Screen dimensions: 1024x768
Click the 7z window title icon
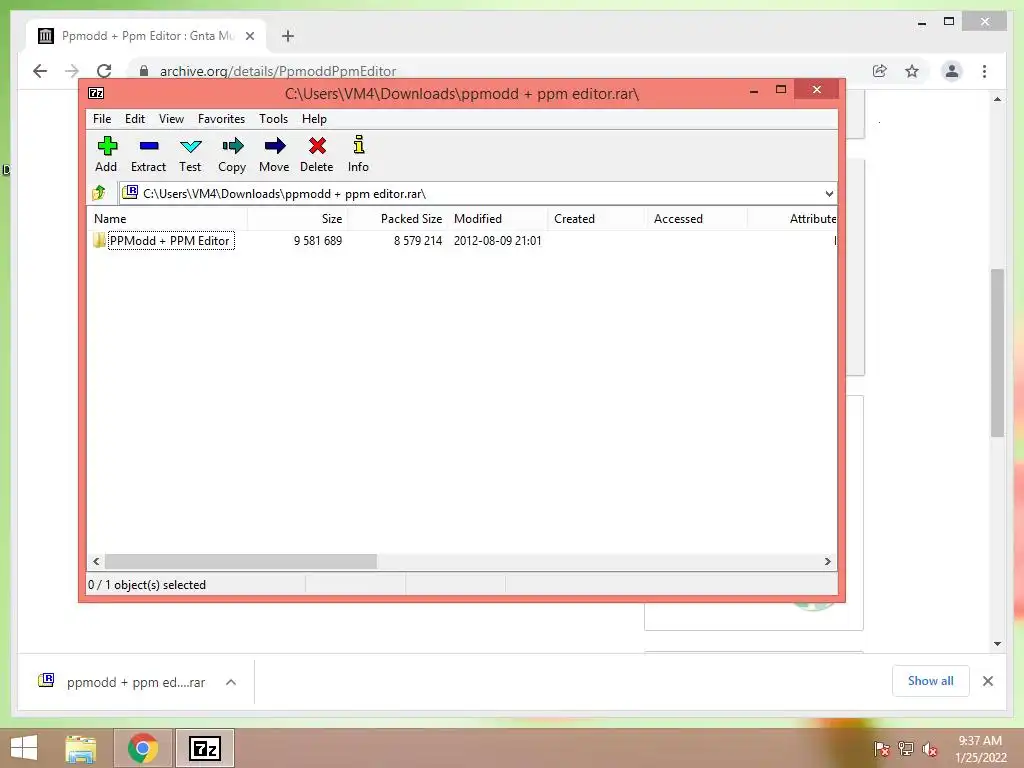click(x=96, y=93)
